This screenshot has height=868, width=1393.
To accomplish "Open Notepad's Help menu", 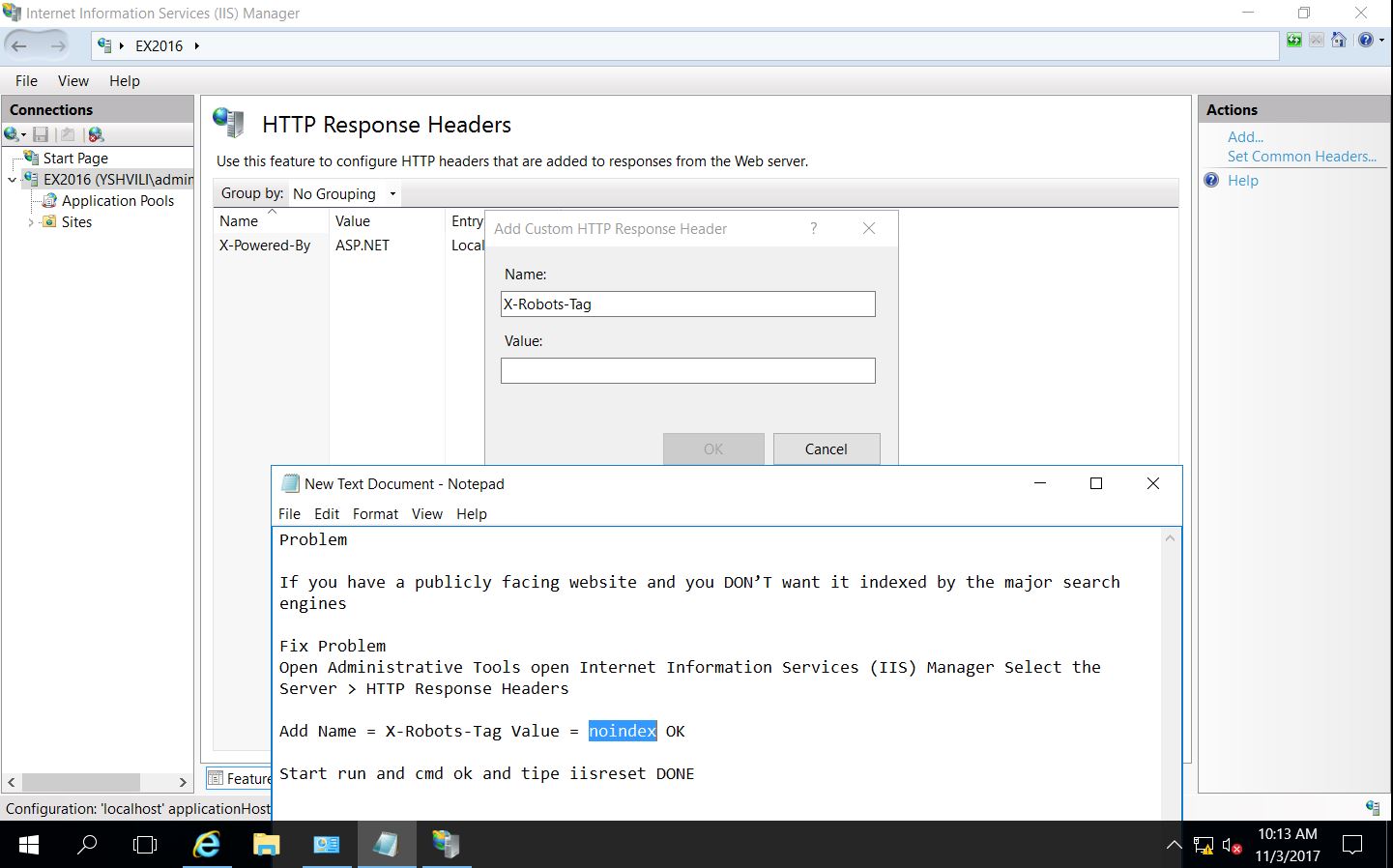I will [472, 513].
